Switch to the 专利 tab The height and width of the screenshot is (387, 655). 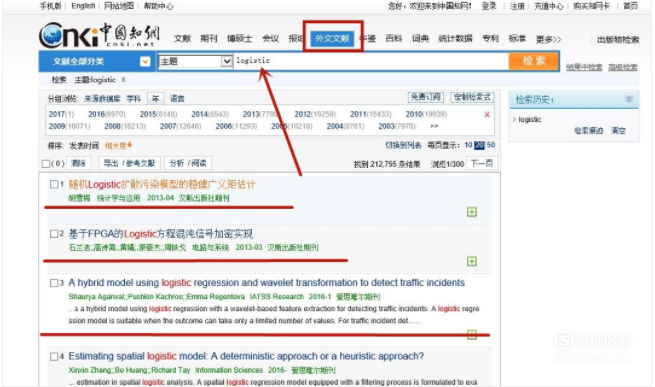tap(490, 38)
